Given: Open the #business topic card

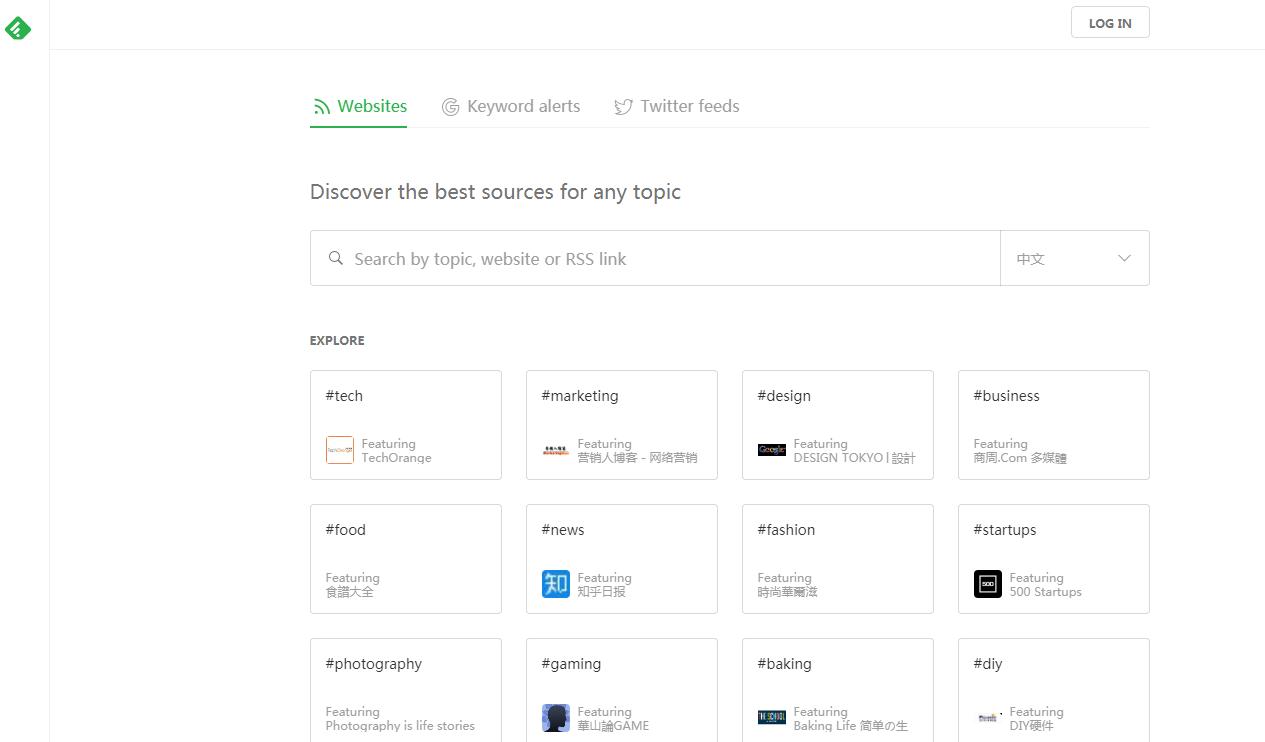Looking at the screenshot, I should coord(1054,424).
